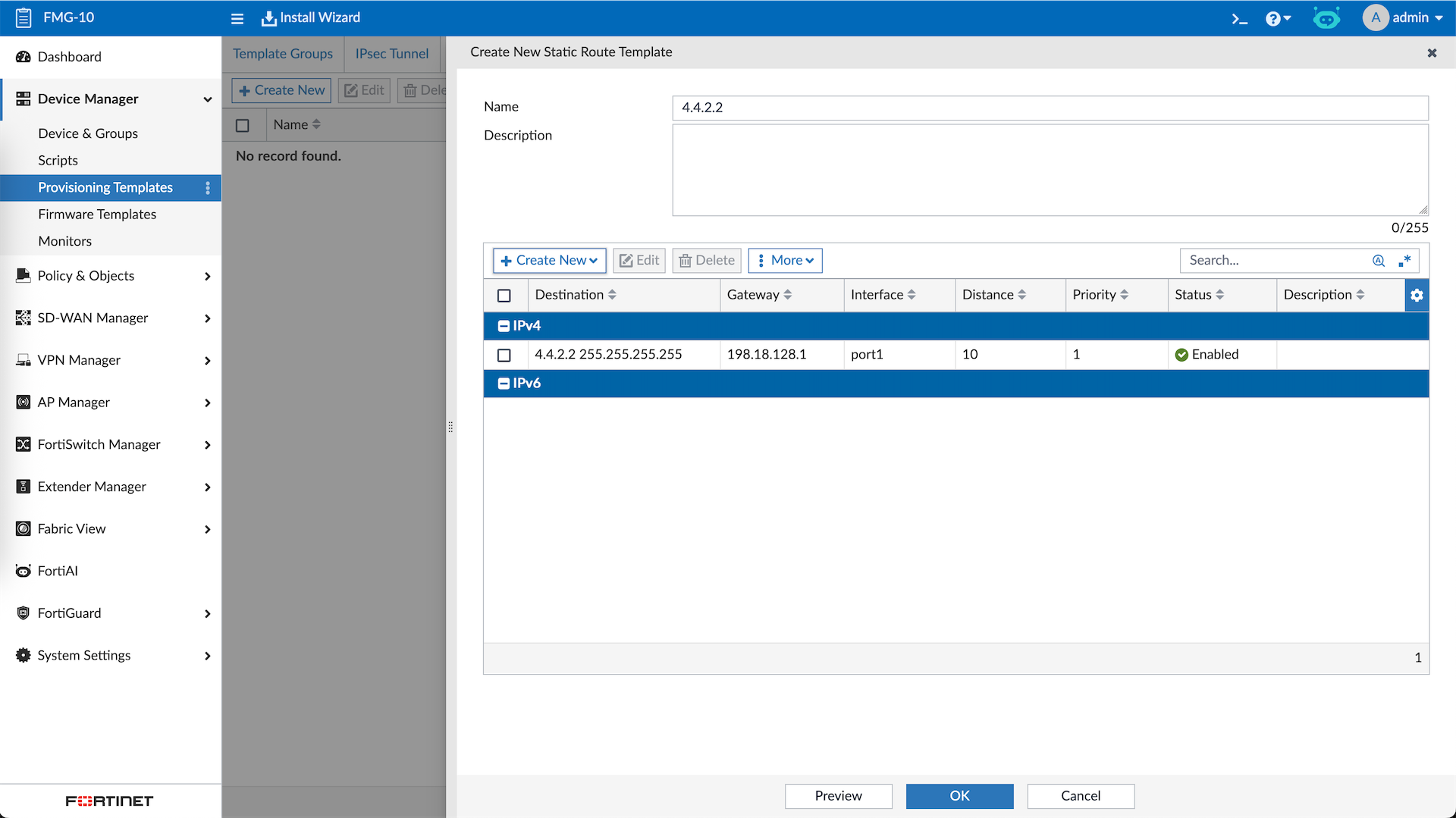Open the CLI console icon
The image size is (1456, 818).
click(1239, 18)
